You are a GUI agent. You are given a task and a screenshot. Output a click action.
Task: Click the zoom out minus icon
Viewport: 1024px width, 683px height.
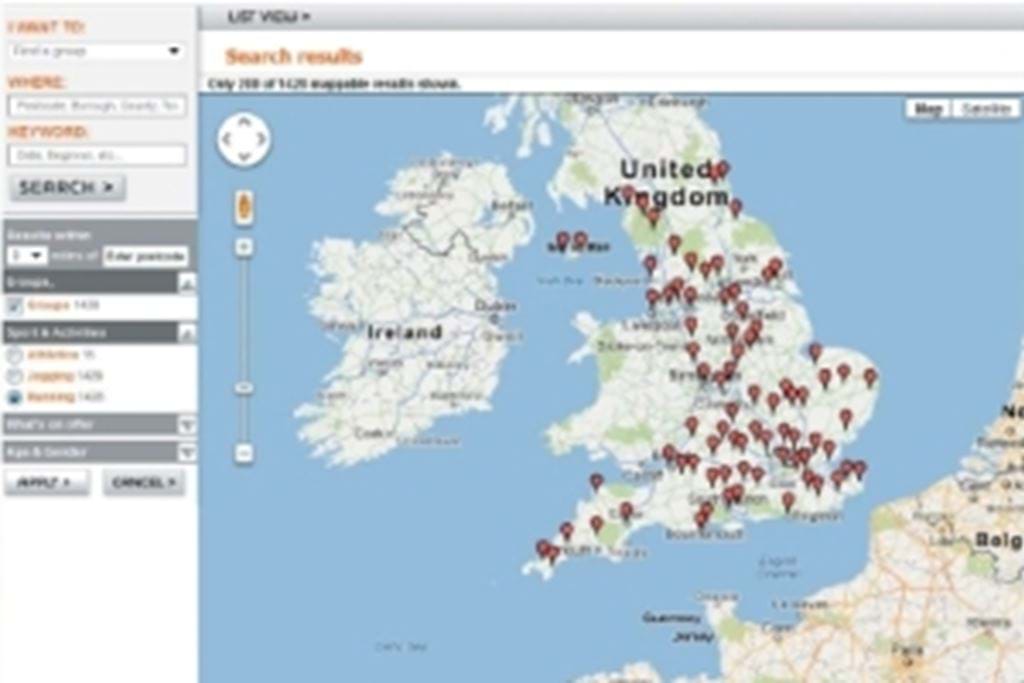(245, 452)
